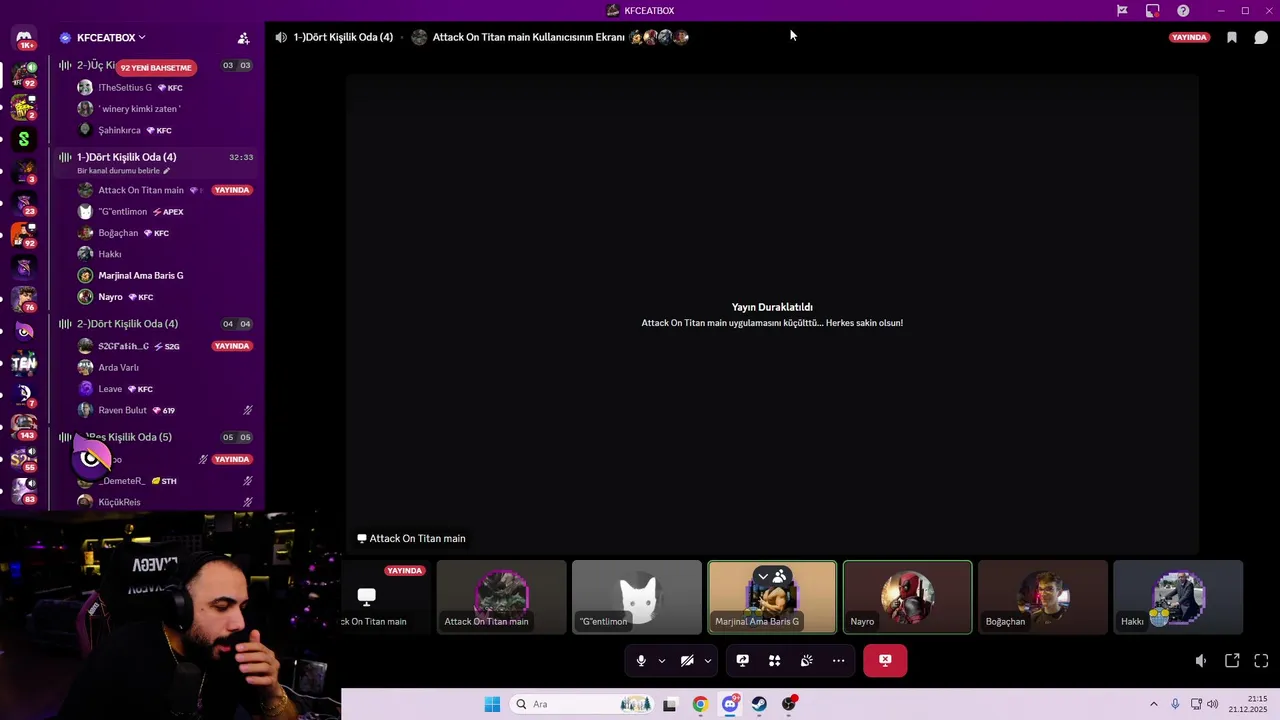
Task: Click the help question mark icon
Action: point(1183,10)
